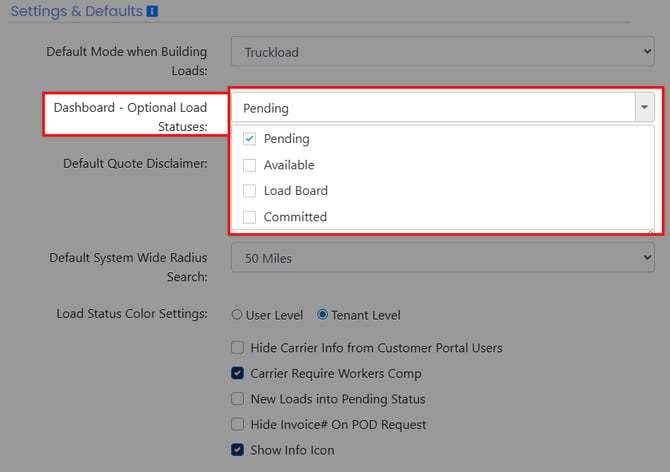The width and height of the screenshot is (670, 472).
Task: Click the Default System Wide Radius Search label
Action: click(x=128, y=267)
